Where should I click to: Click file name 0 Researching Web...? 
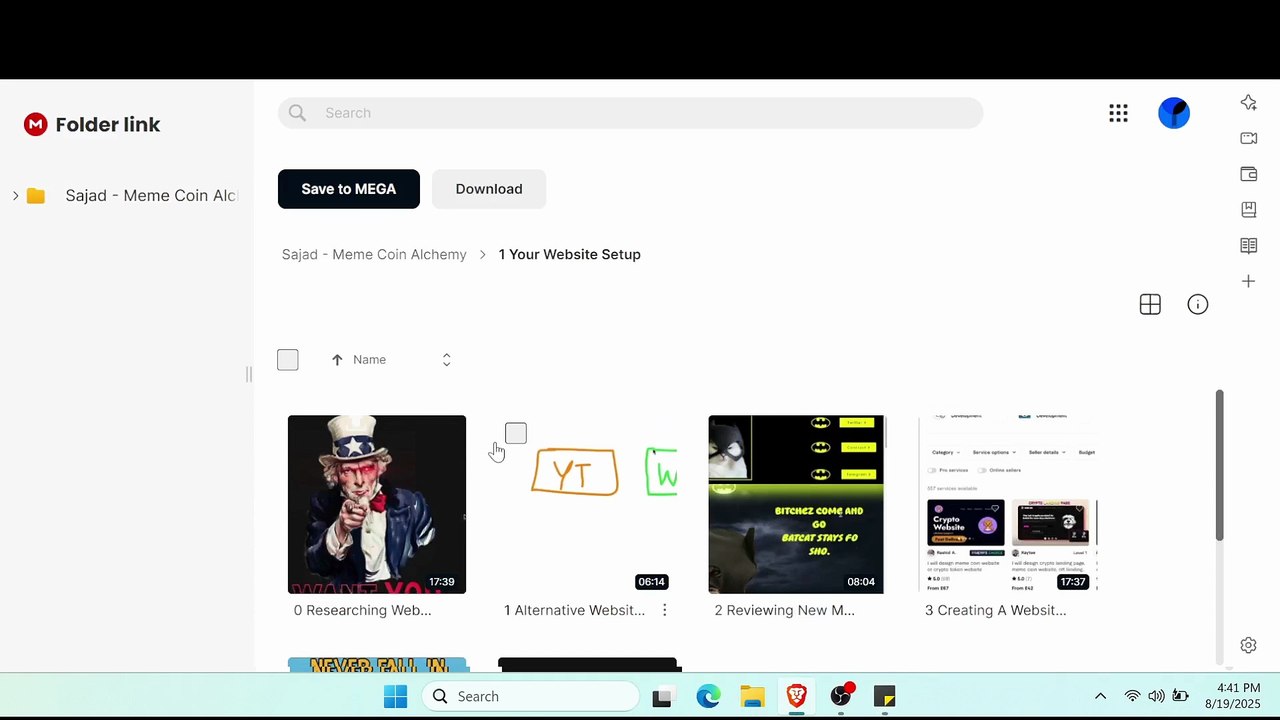[x=363, y=610]
